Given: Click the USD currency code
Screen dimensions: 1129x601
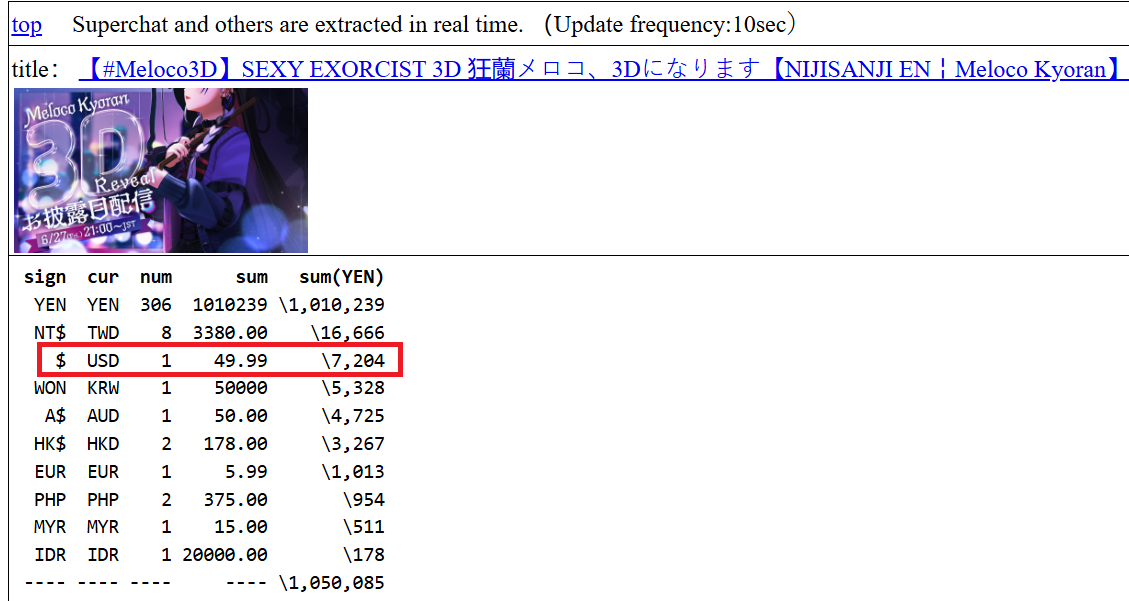Looking at the screenshot, I should (103, 361).
